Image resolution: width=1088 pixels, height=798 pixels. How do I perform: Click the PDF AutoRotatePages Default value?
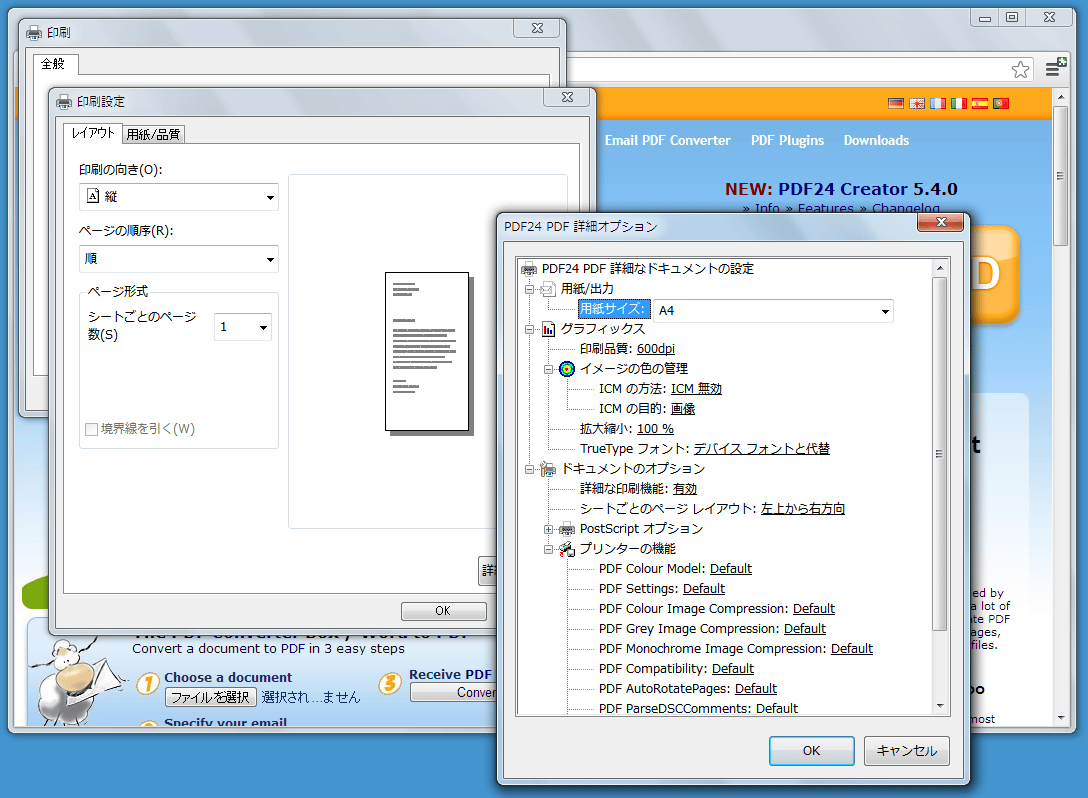[756, 689]
